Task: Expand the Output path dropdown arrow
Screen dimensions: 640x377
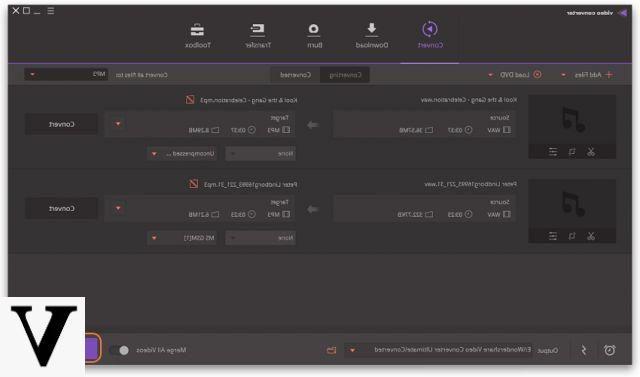Action: [x=352, y=350]
